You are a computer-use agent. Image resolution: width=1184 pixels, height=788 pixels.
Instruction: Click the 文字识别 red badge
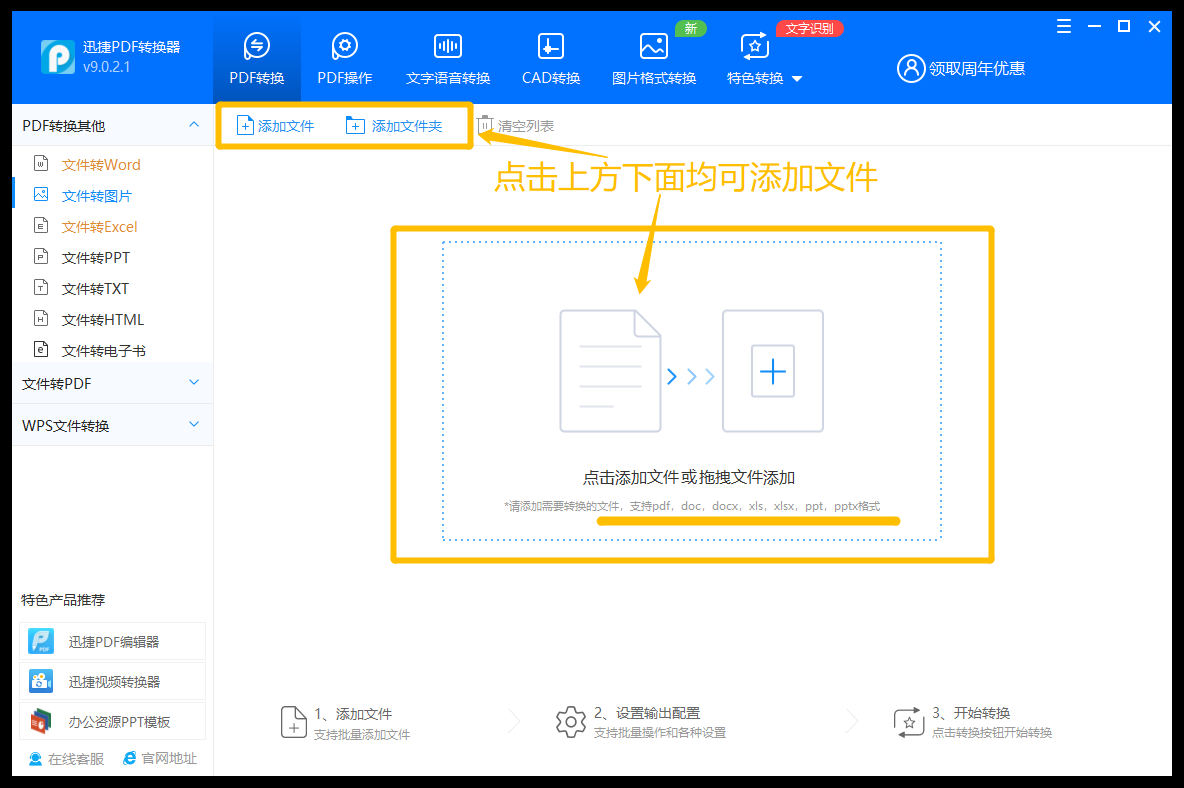coord(809,29)
